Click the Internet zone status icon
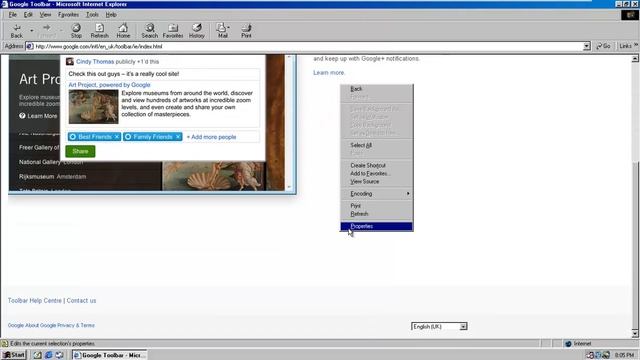Viewport: 640px width, 360px height. pos(568,344)
